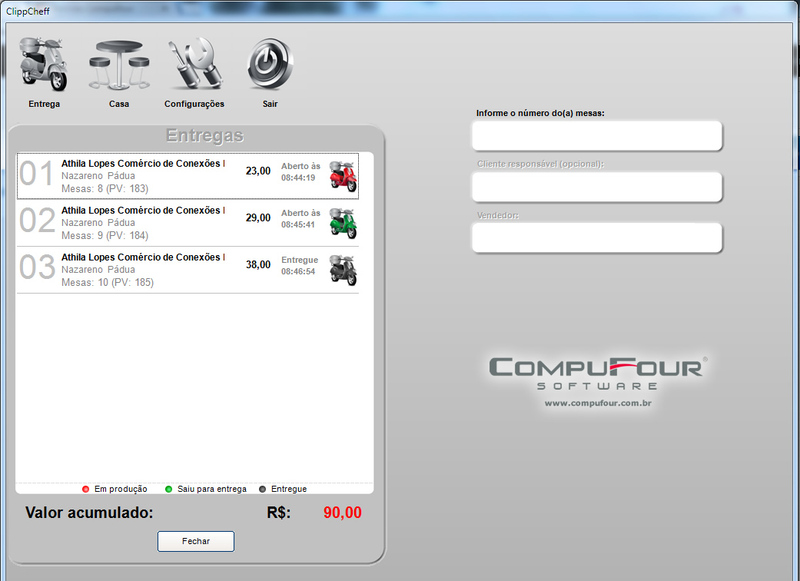
Task: Click the red Em produção legend dot
Action: [86, 489]
